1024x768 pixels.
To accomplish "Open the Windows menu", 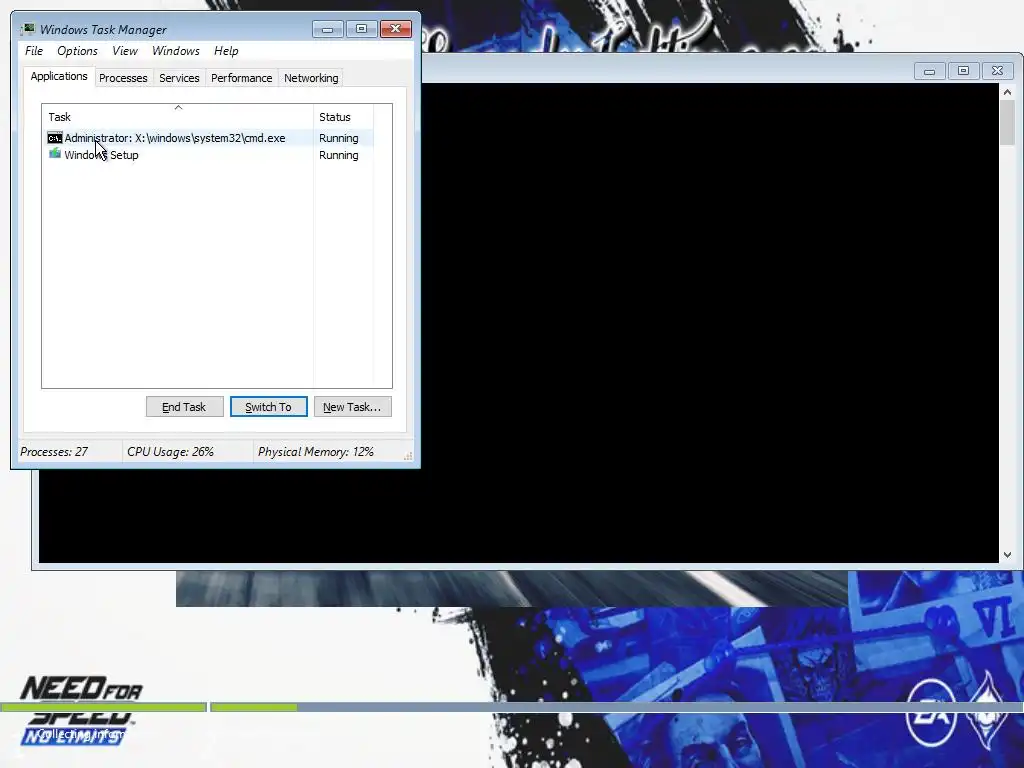I will point(176,51).
